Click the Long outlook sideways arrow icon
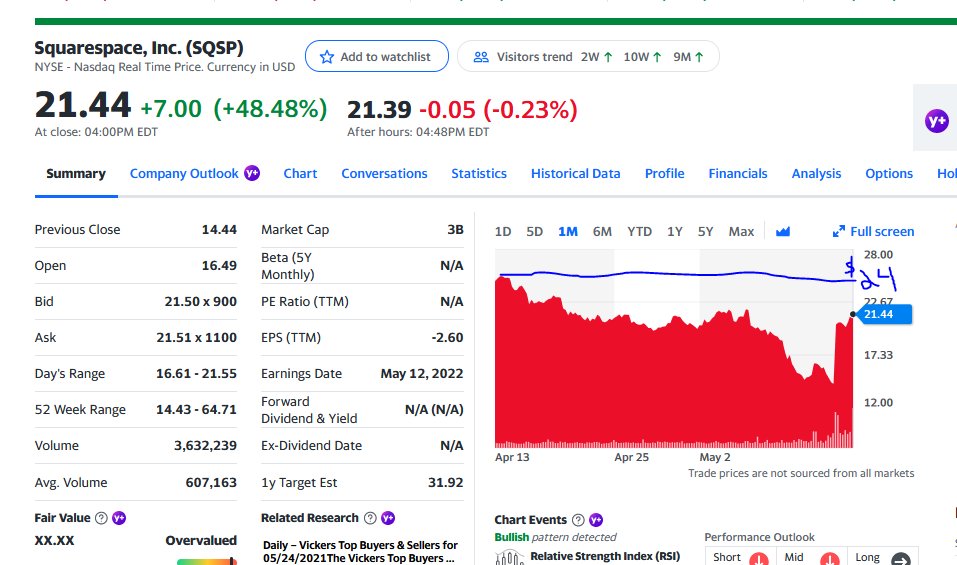This screenshot has height=565, width=957. point(901,560)
